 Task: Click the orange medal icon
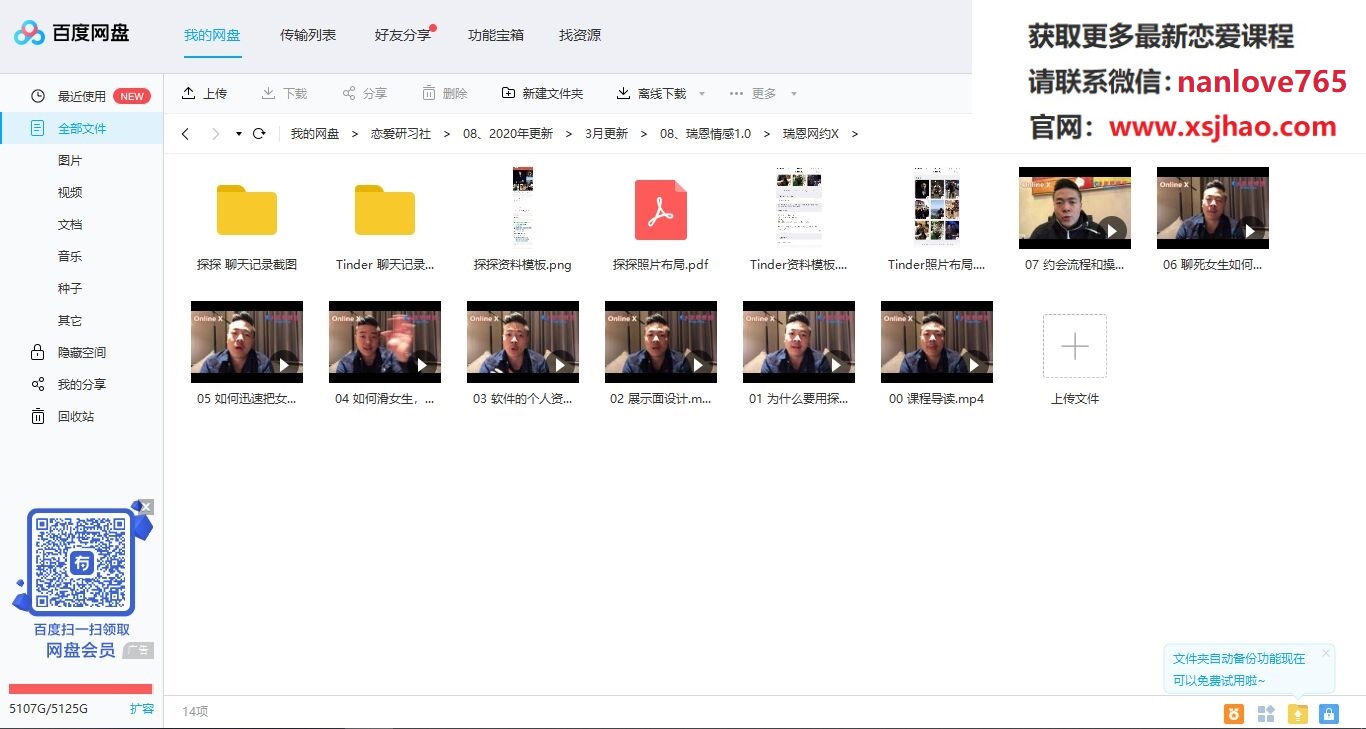(1234, 713)
